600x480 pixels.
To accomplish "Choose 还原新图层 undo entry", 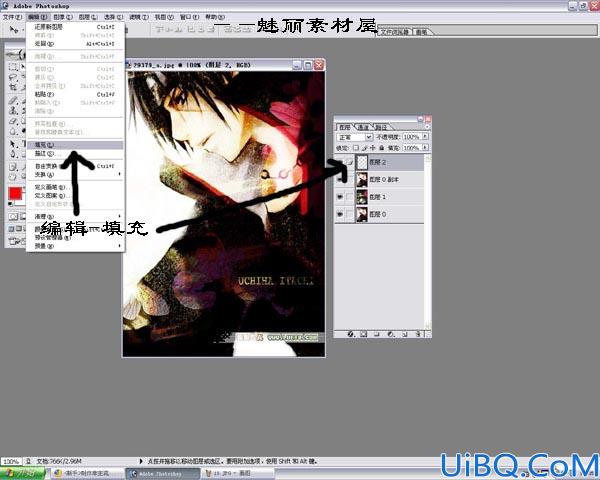I will (75, 27).
